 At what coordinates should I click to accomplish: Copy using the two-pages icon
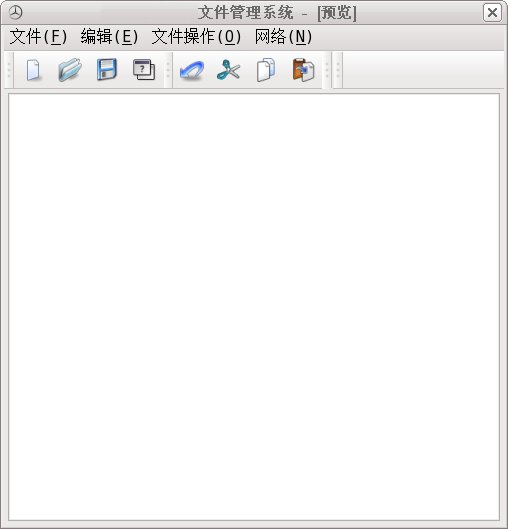[266, 70]
